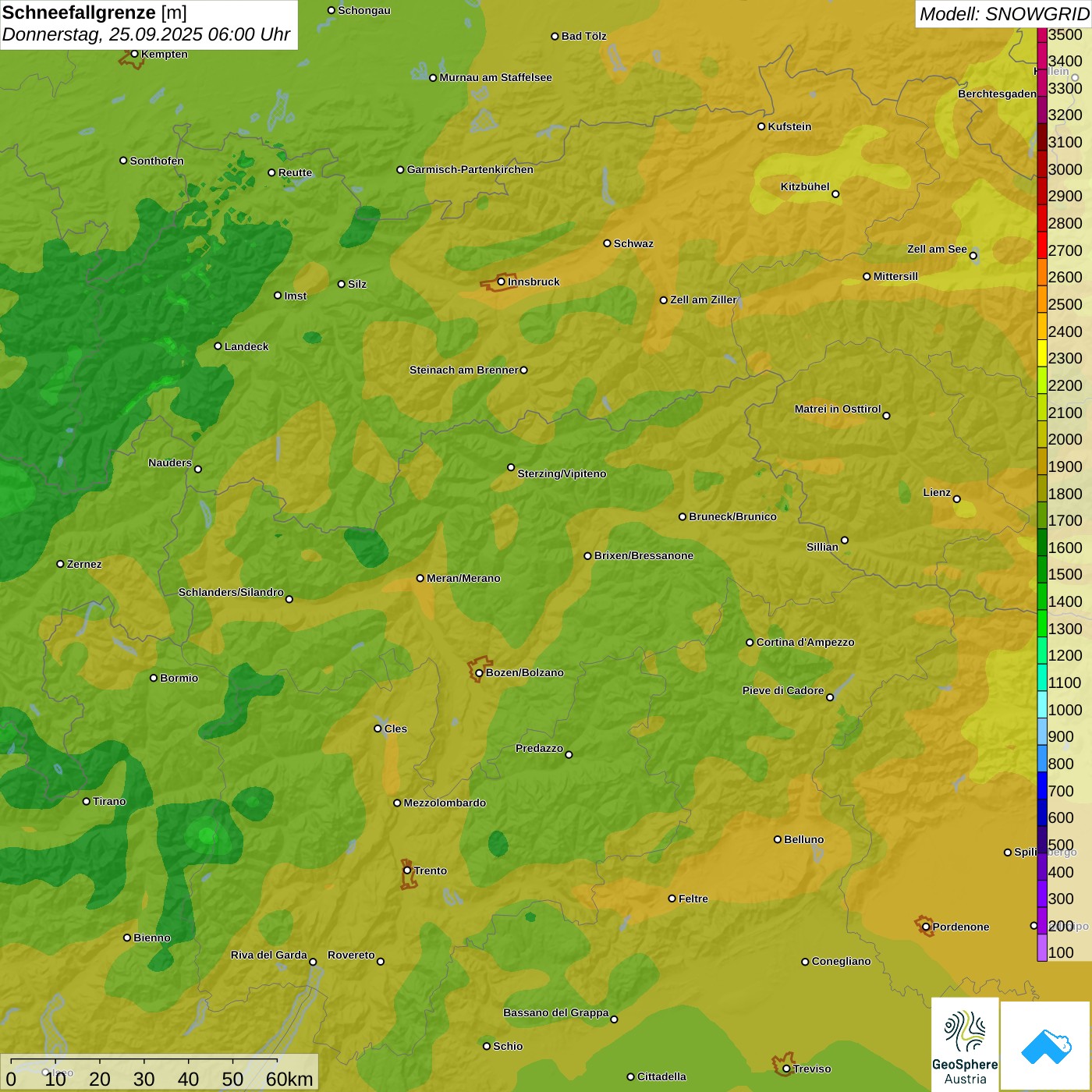The image size is (1092, 1092).
Task: Click the Innsbruck city marker
Action: 502,282
